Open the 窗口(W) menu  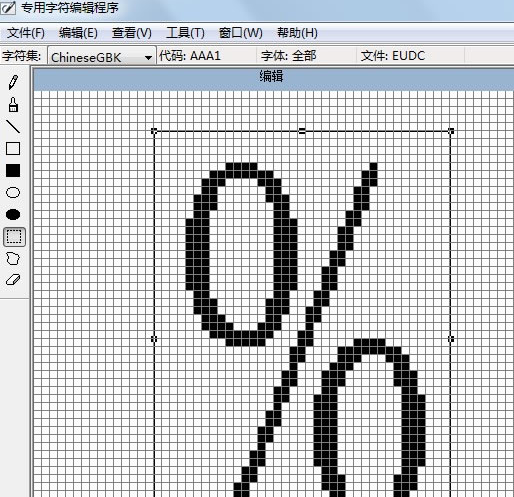click(x=240, y=33)
